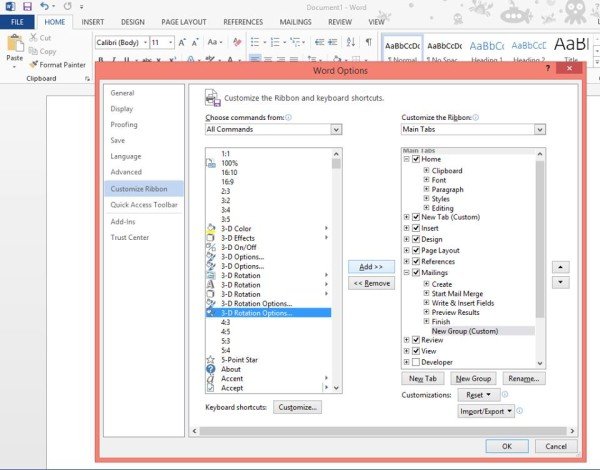Image resolution: width=600 pixels, height=470 pixels.
Task: Switch to the INSERT ribbon tab
Action: point(93,22)
